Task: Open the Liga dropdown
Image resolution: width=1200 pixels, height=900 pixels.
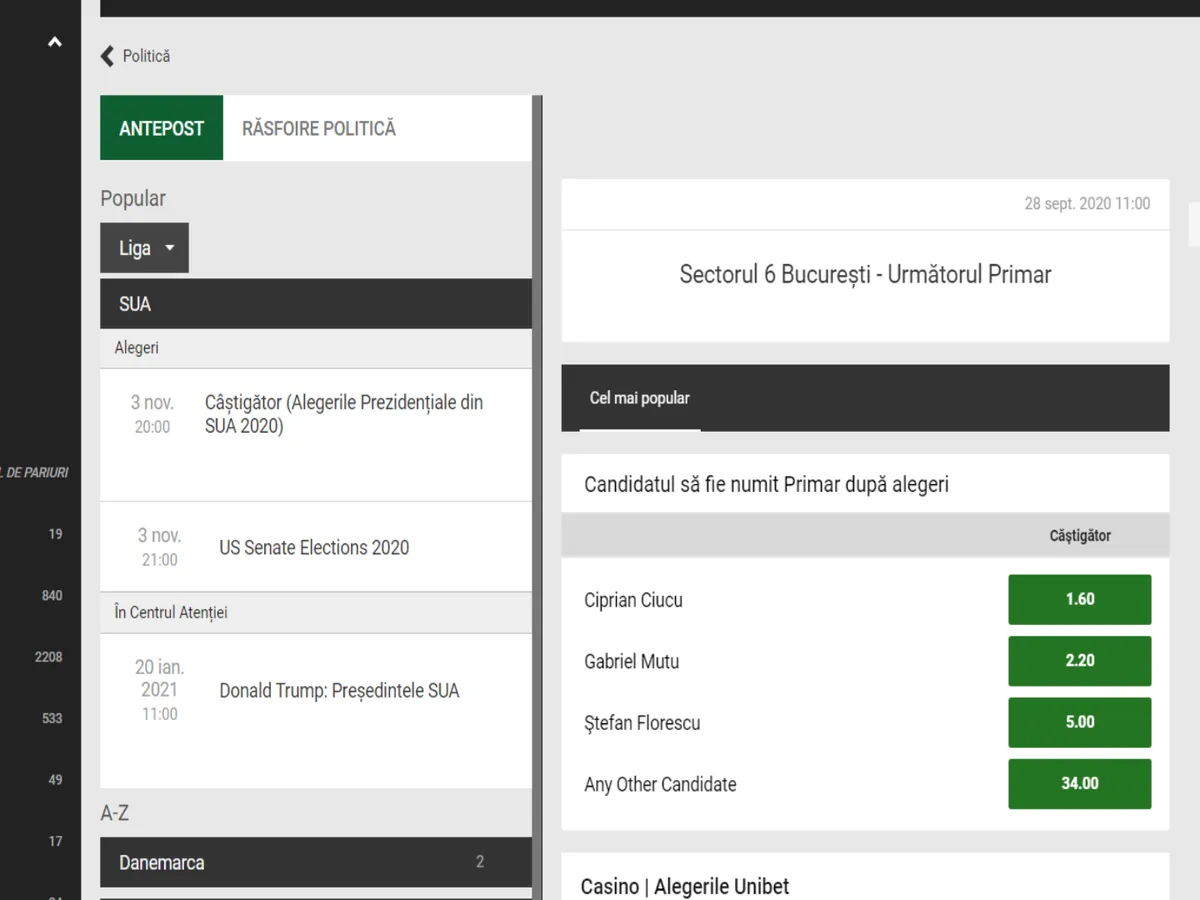Action: (x=144, y=248)
